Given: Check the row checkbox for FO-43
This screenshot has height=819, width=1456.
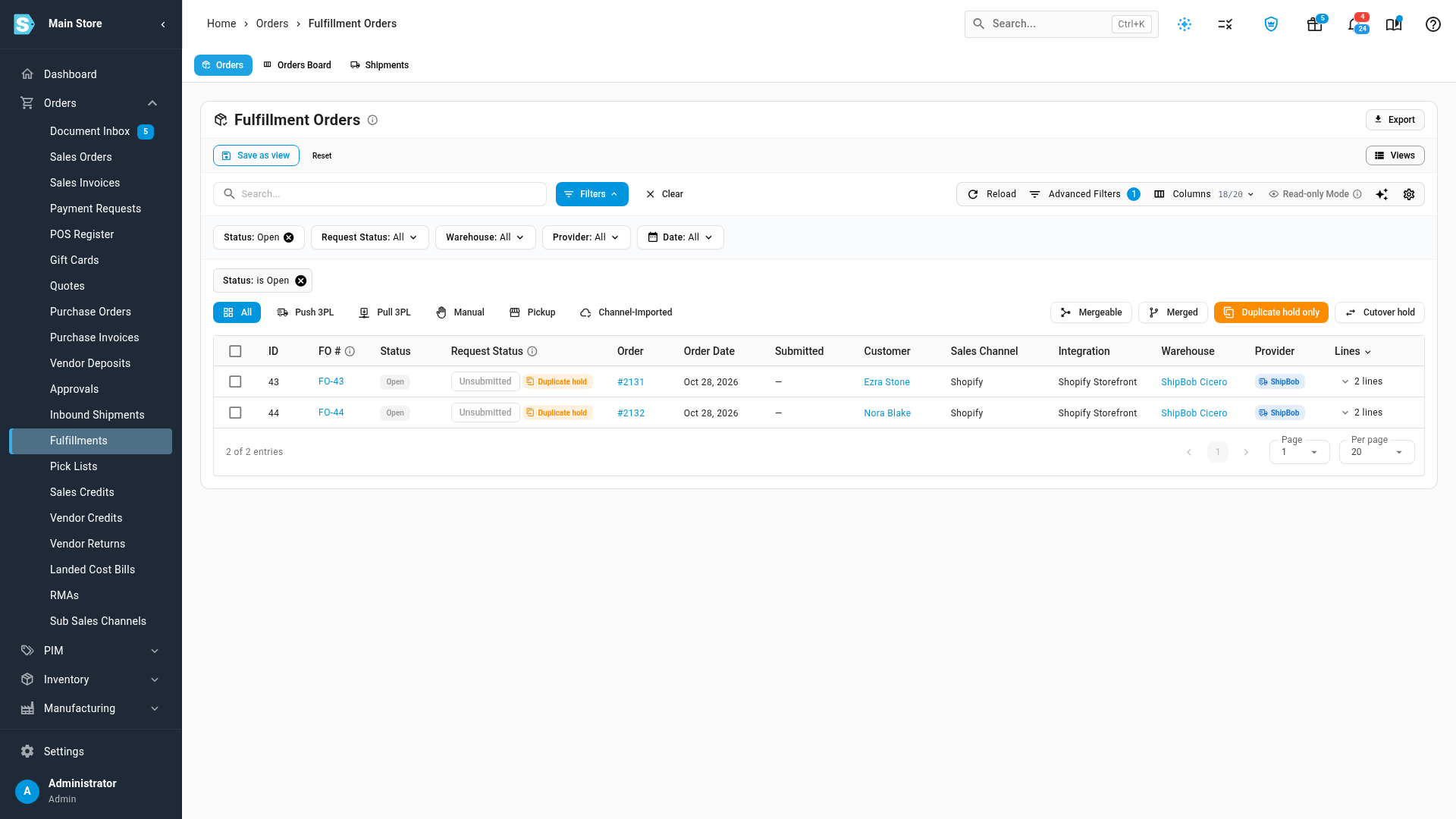Looking at the screenshot, I should coord(235,381).
